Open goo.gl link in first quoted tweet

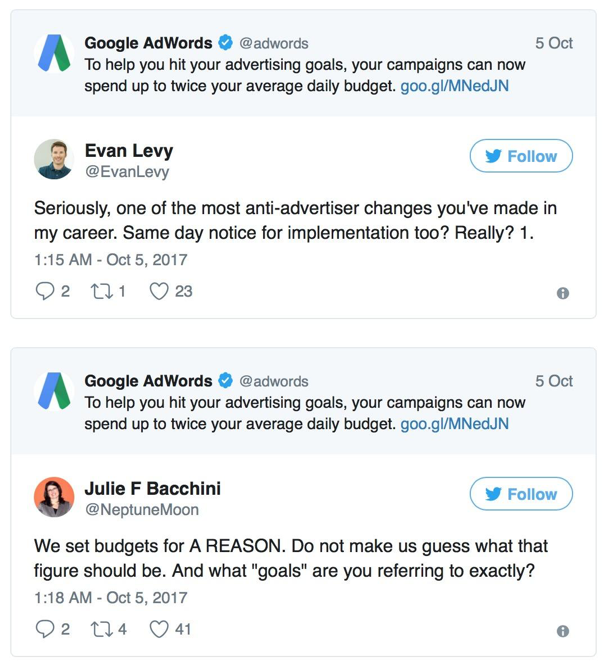tap(454, 86)
